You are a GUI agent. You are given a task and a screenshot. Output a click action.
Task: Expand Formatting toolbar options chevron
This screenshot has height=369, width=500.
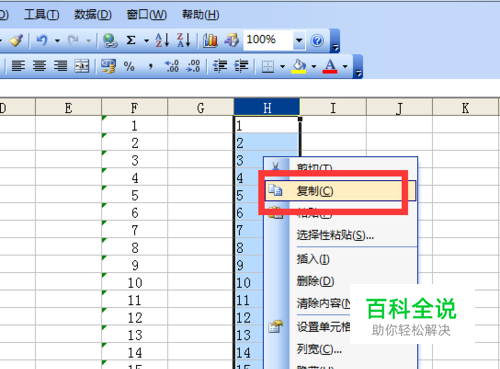358,67
